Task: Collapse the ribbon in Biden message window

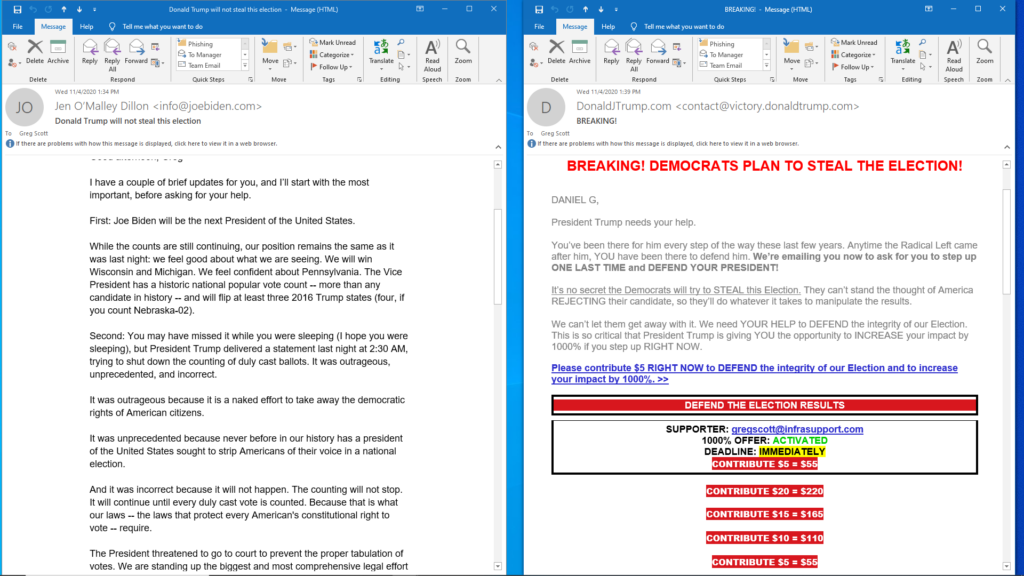Action: click(499, 80)
